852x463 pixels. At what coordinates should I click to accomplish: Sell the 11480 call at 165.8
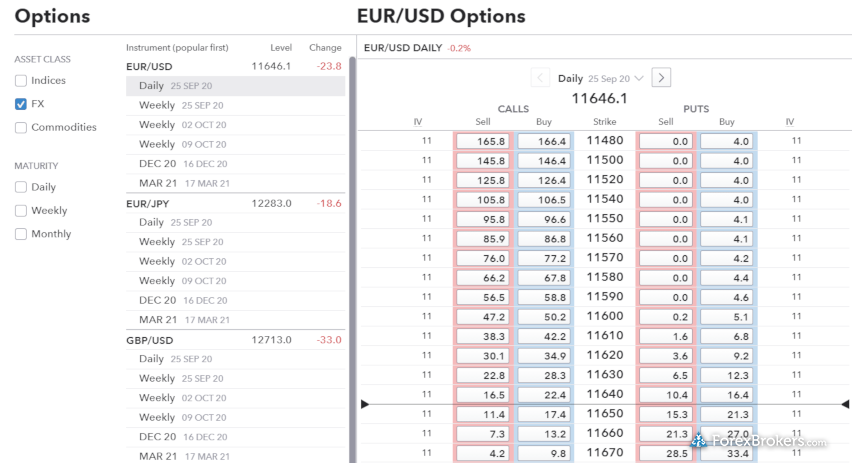pyautogui.click(x=483, y=141)
